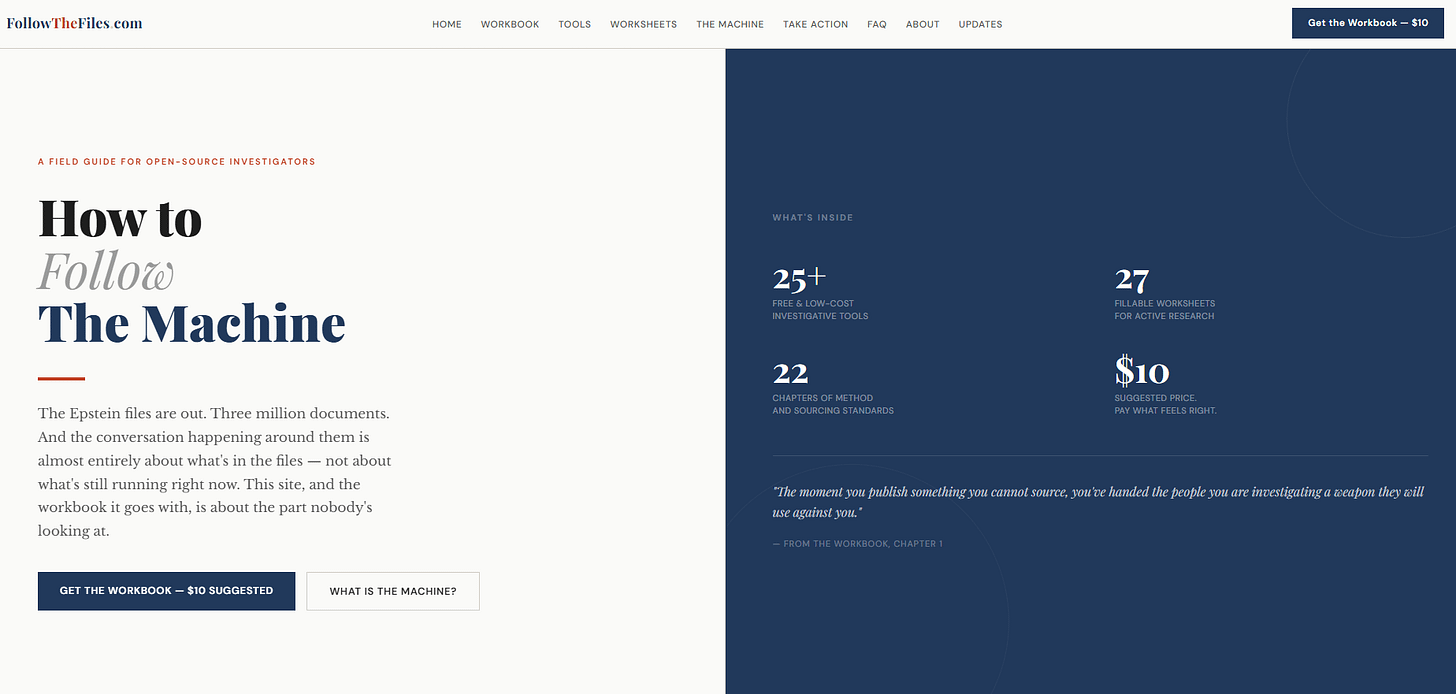
Task: Open the WORKBOOK nav item
Action: pos(510,24)
